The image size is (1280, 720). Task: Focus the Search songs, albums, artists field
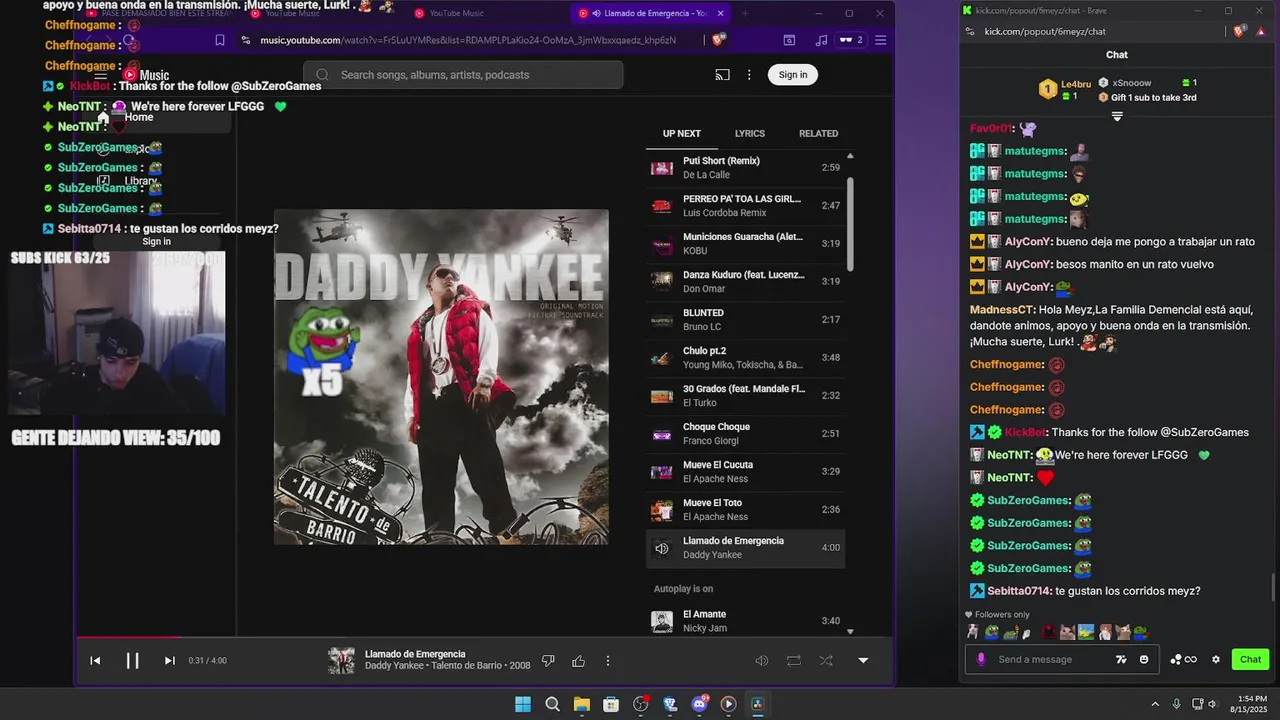[x=463, y=75]
